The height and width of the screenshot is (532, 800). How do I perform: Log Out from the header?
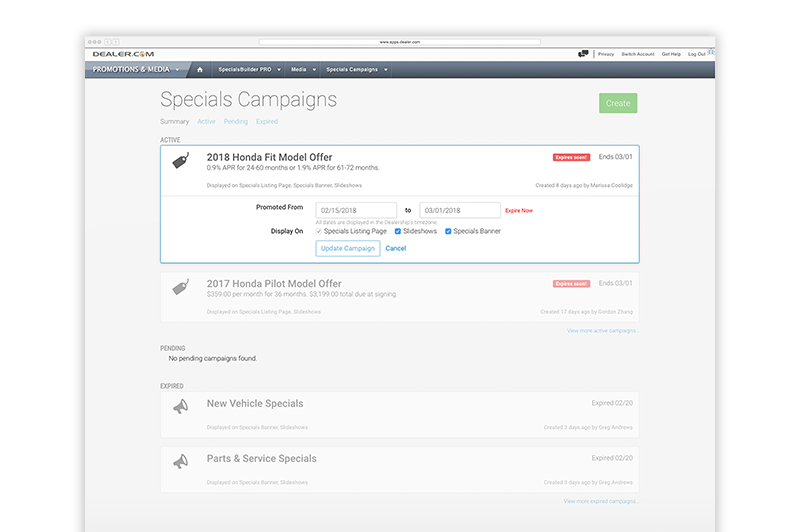tap(696, 54)
